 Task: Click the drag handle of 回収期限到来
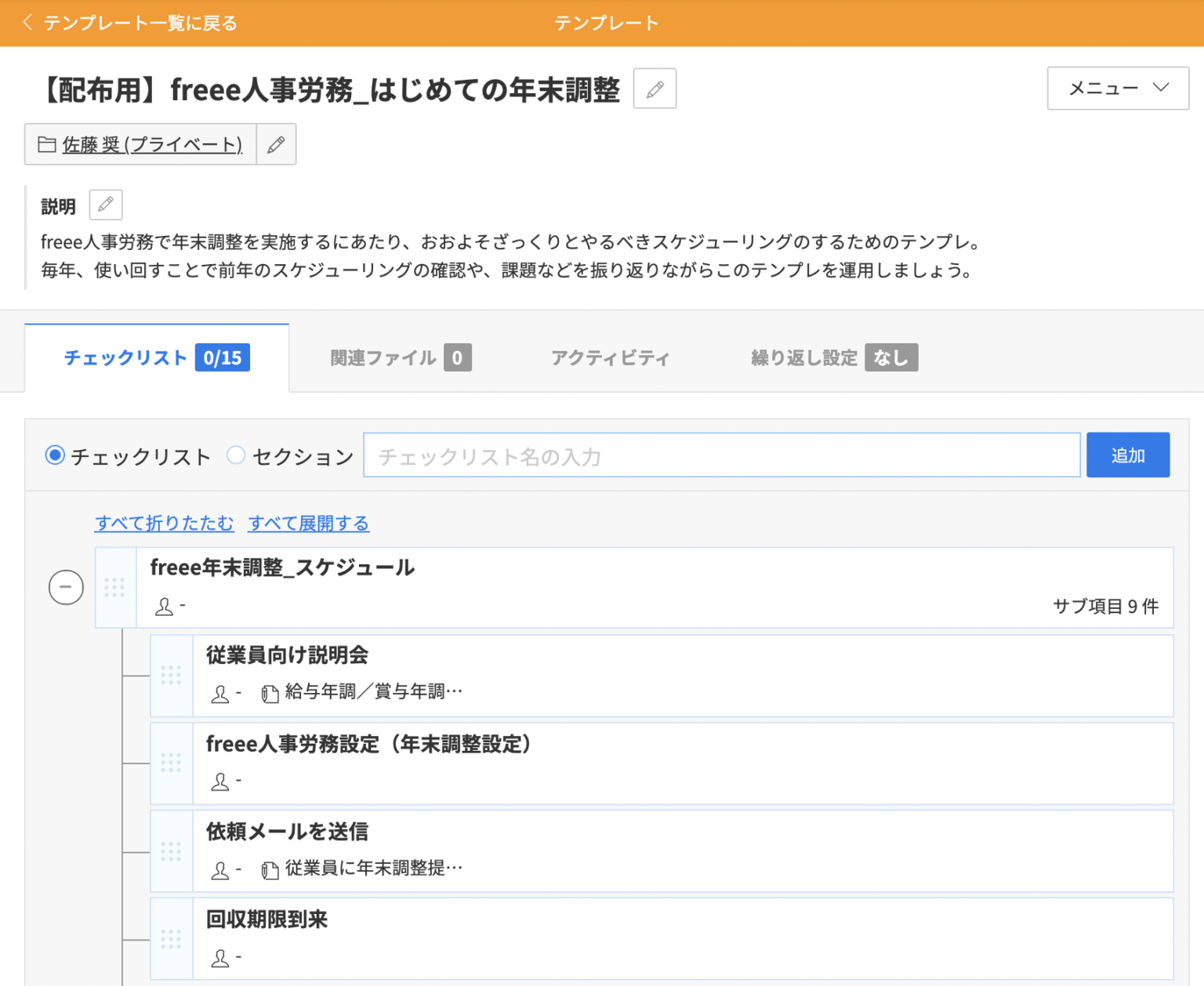pos(171,939)
